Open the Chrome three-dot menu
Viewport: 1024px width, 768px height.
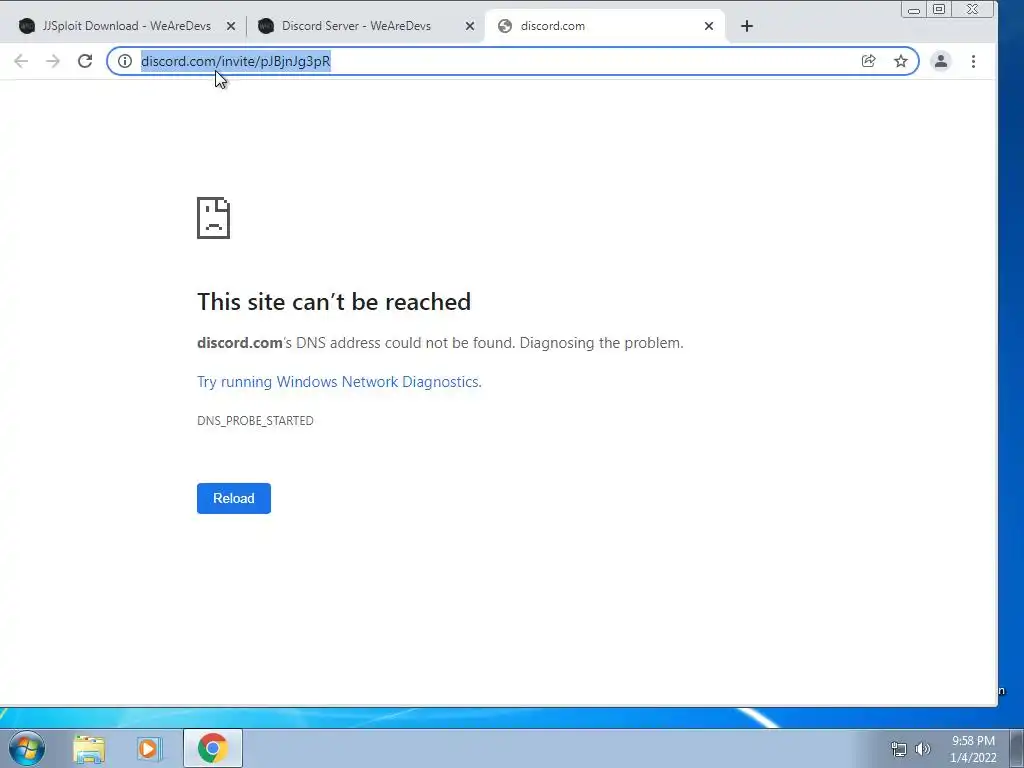[973, 61]
